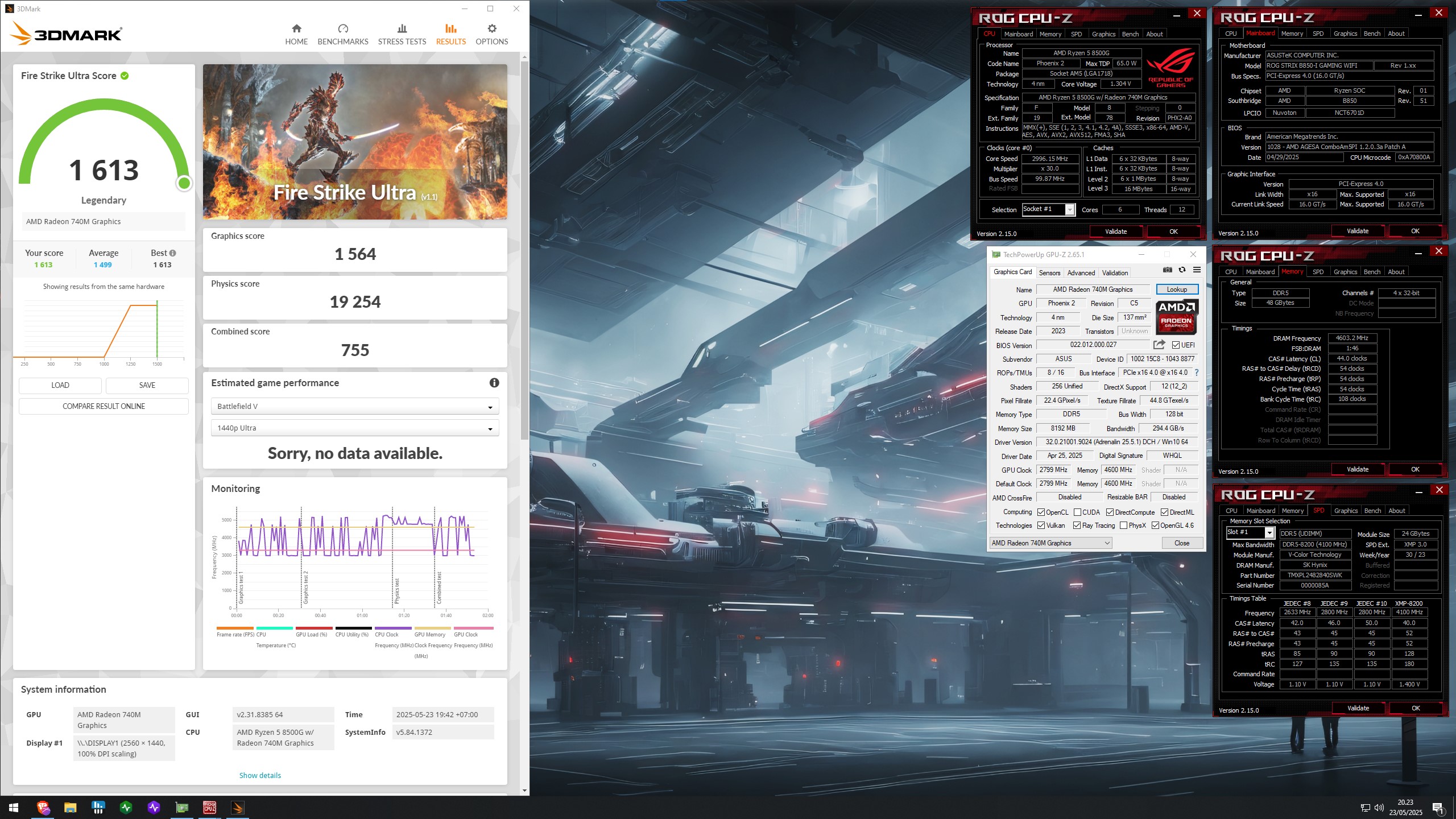The width and height of the screenshot is (1456, 819).
Task: Toggle the OpenGL 4.6 checkbox in GPU-Z
Action: point(1155,526)
